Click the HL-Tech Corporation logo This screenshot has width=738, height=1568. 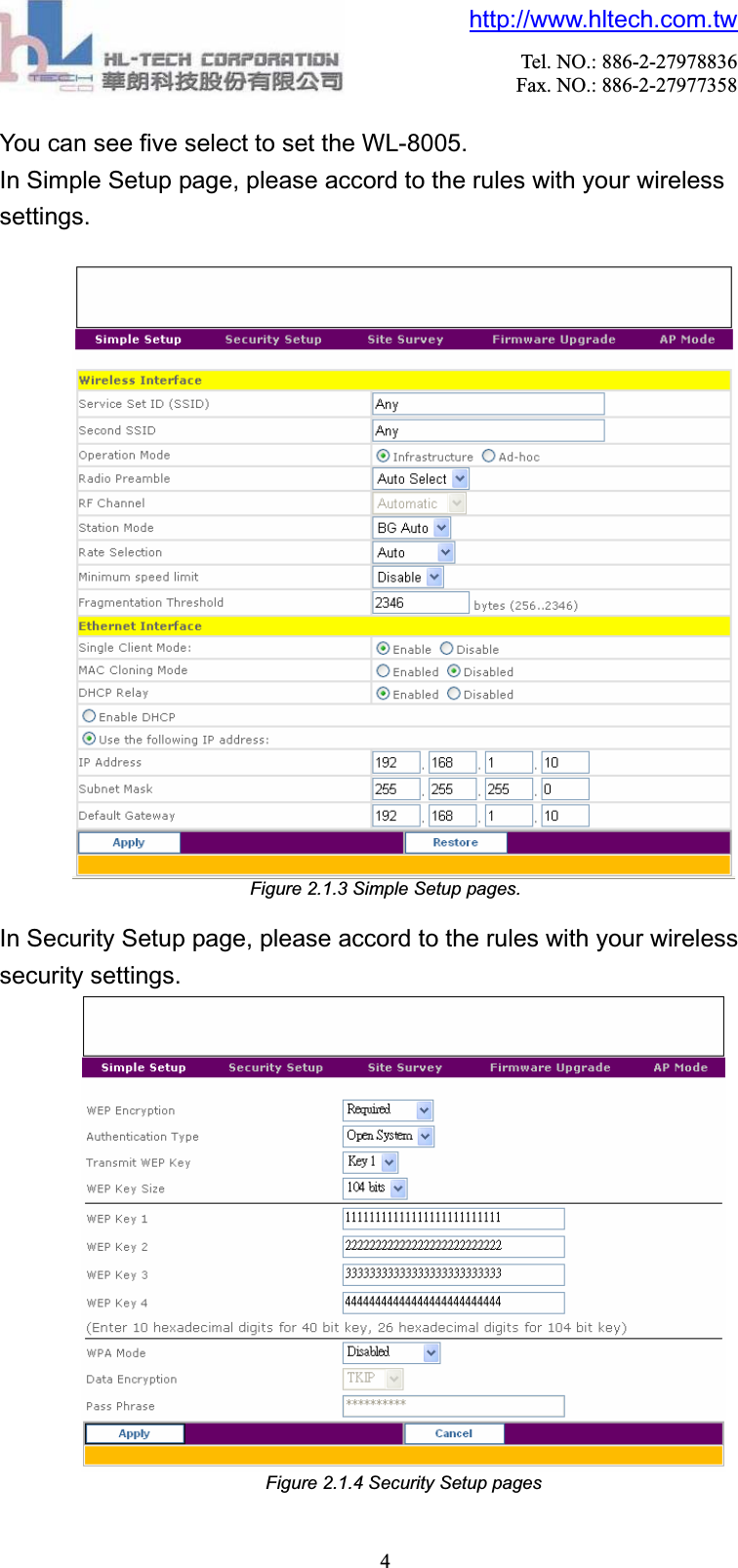pyautogui.click(x=171, y=49)
